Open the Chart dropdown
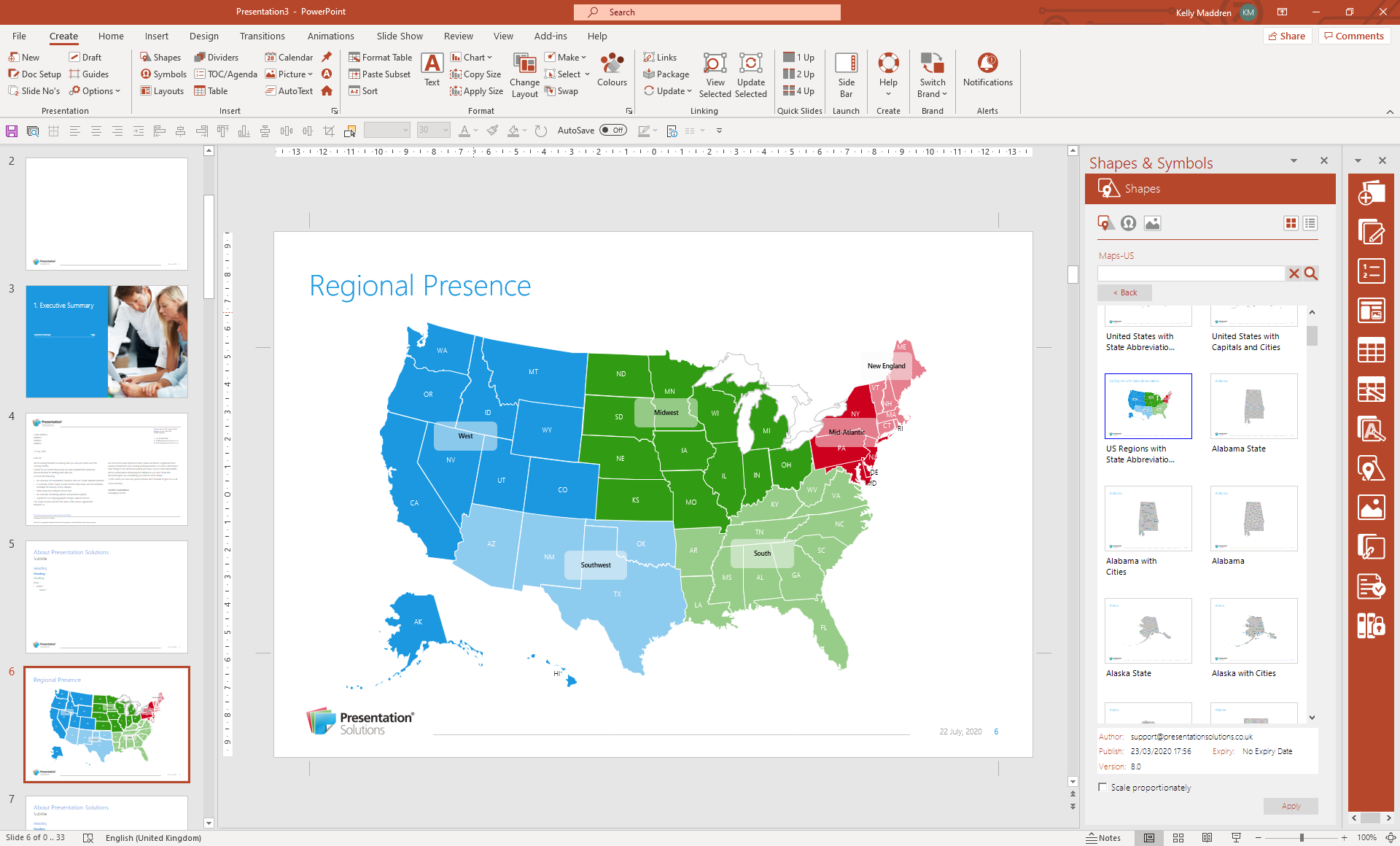 pyautogui.click(x=472, y=57)
